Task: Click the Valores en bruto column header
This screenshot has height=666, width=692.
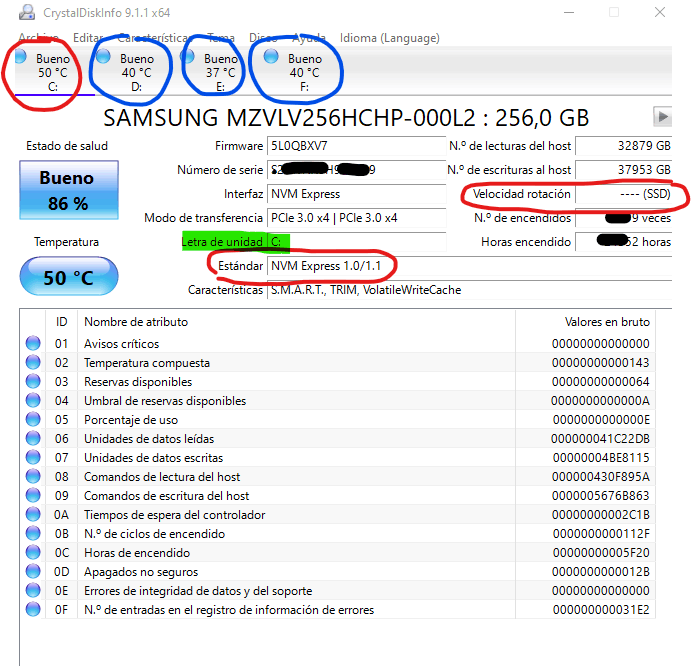Action: 585,322
